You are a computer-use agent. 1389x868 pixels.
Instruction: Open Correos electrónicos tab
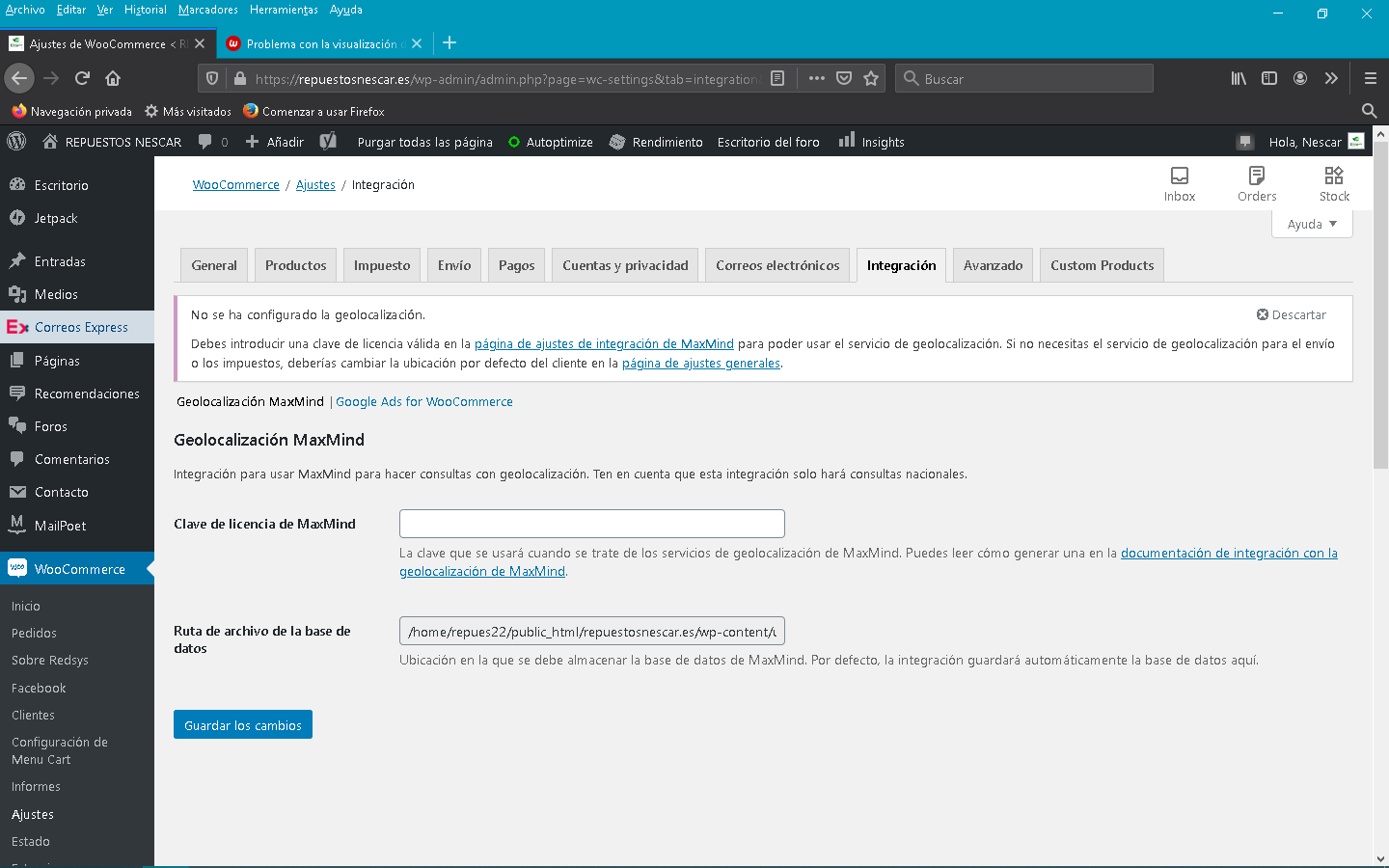[x=777, y=265]
